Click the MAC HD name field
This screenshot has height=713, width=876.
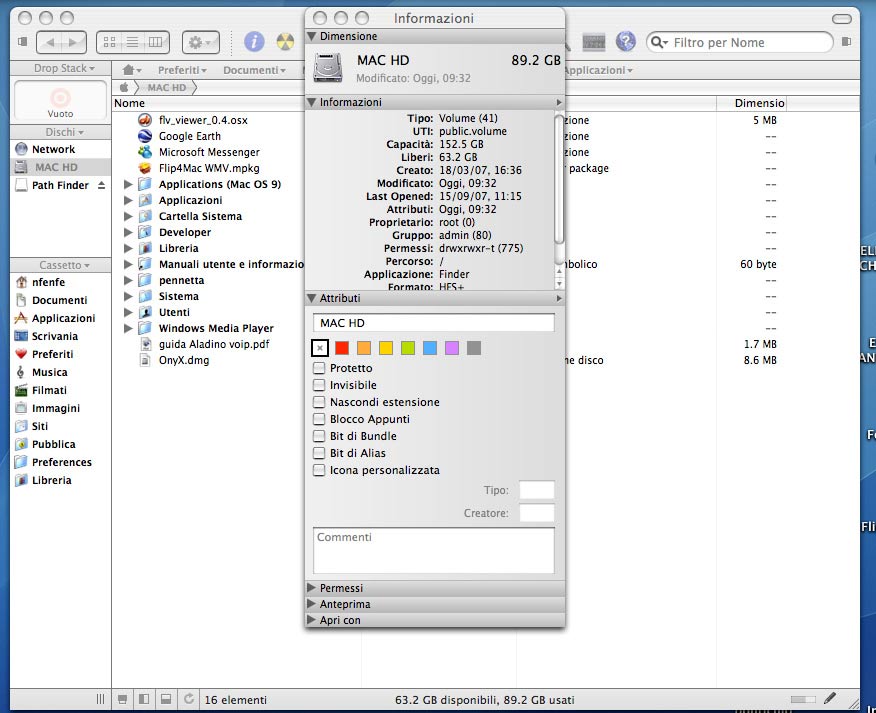pos(434,323)
